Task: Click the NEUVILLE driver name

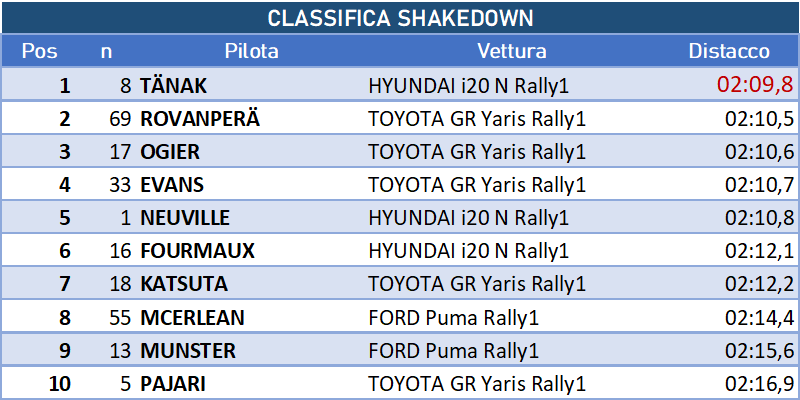Action: 185,217
